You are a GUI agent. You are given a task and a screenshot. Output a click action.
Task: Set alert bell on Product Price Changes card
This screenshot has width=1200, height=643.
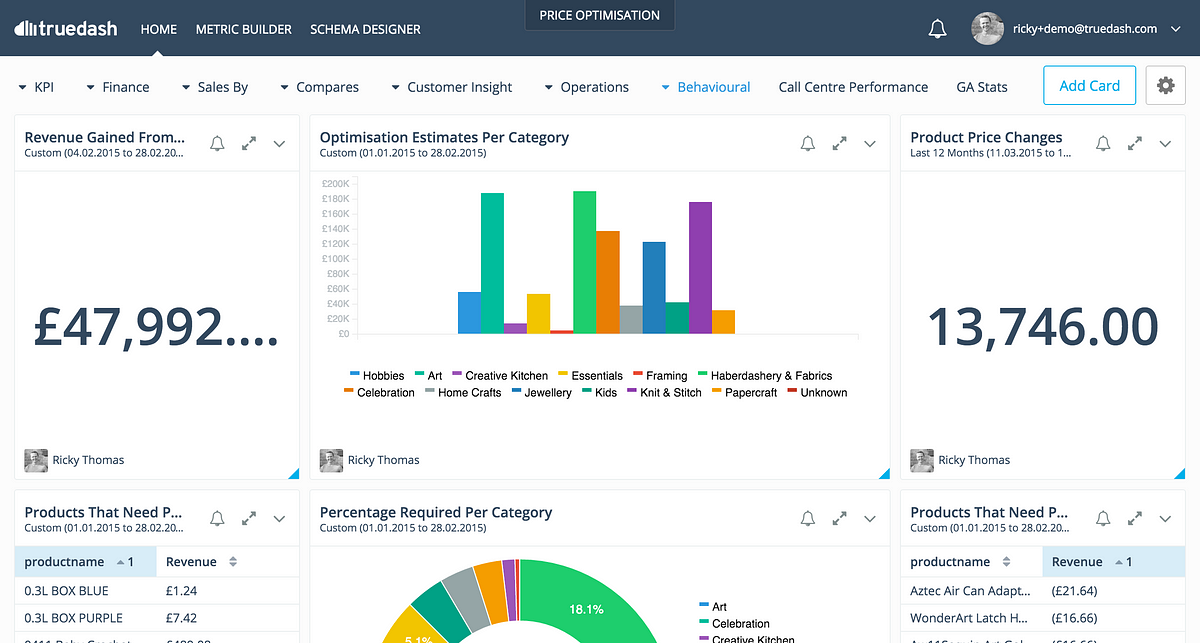pyautogui.click(x=1103, y=144)
